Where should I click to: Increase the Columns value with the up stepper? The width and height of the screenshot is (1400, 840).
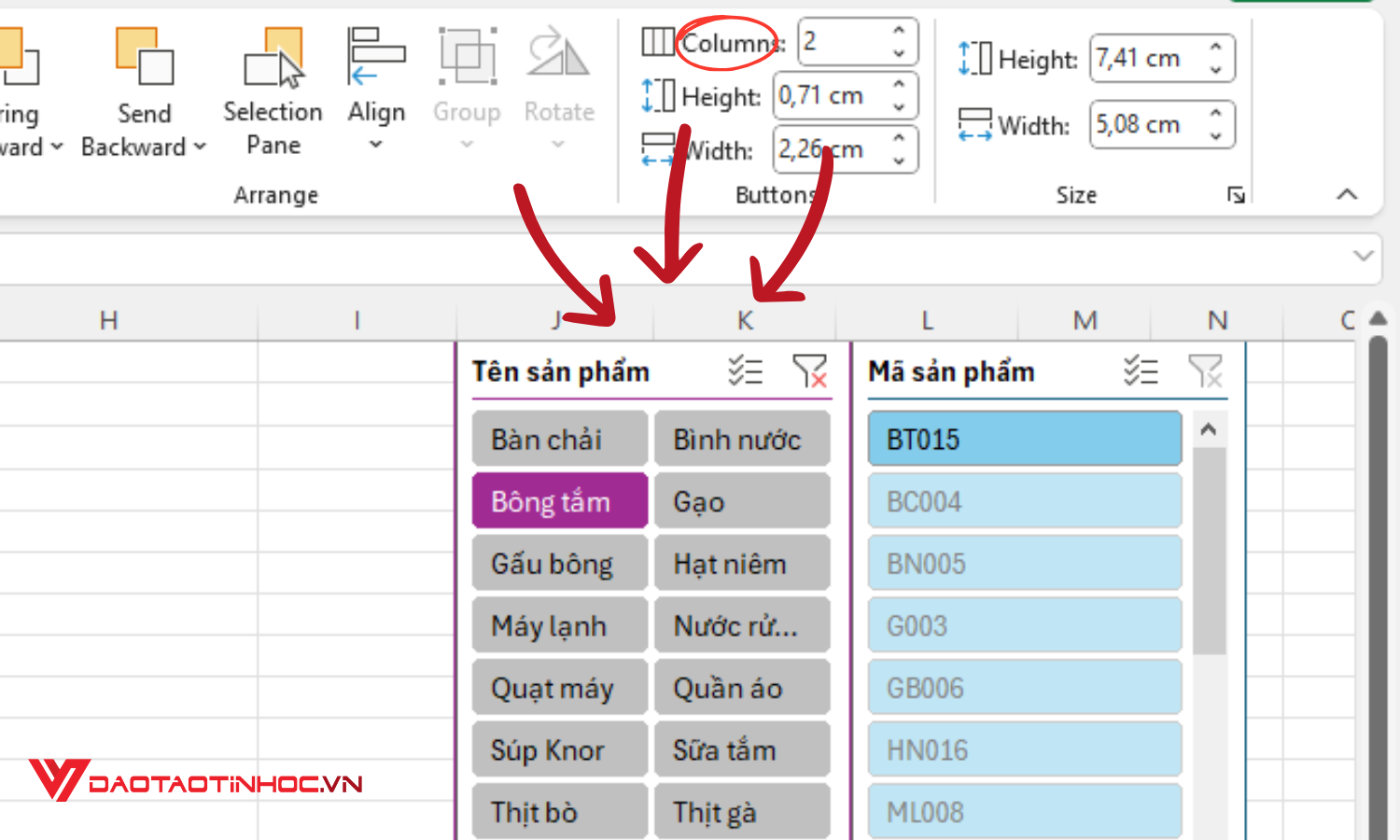[x=897, y=31]
